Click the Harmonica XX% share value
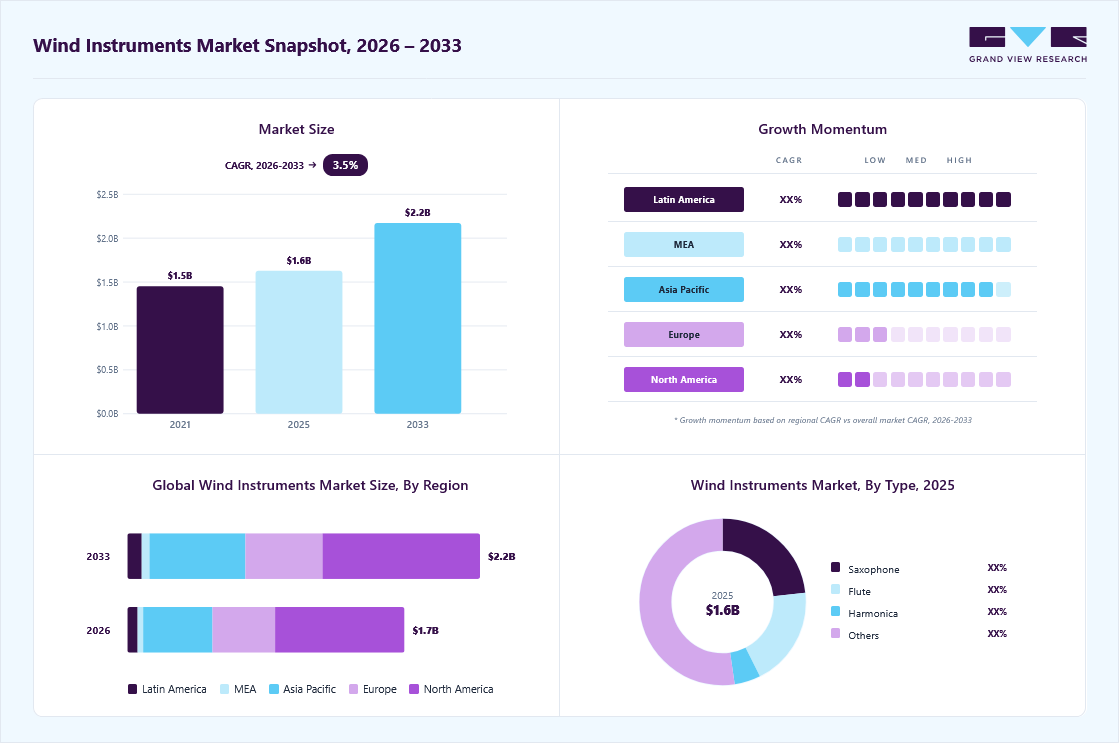The image size is (1120, 743). [997, 612]
